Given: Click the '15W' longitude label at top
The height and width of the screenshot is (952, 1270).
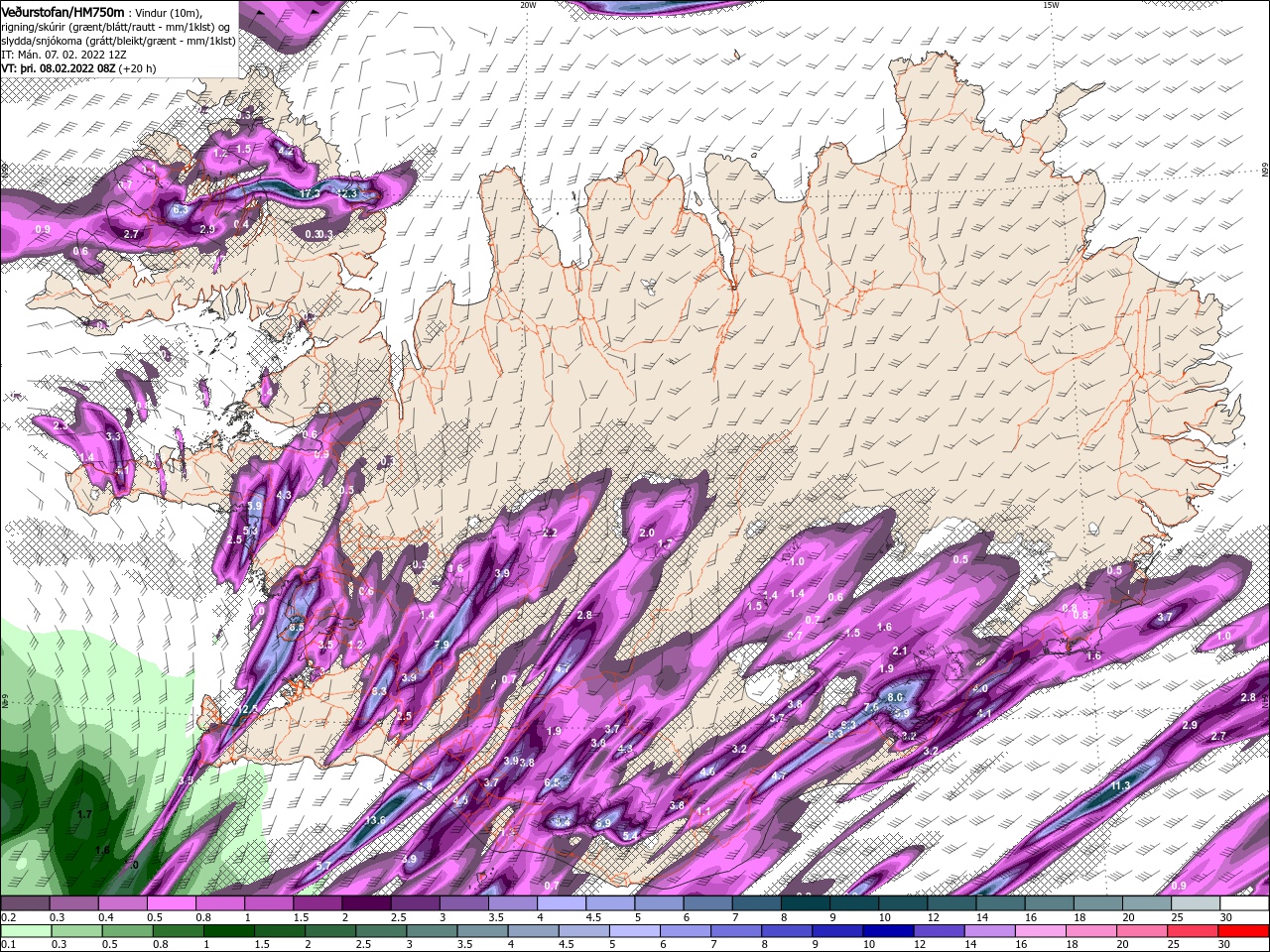Looking at the screenshot, I should click(1051, 5).
